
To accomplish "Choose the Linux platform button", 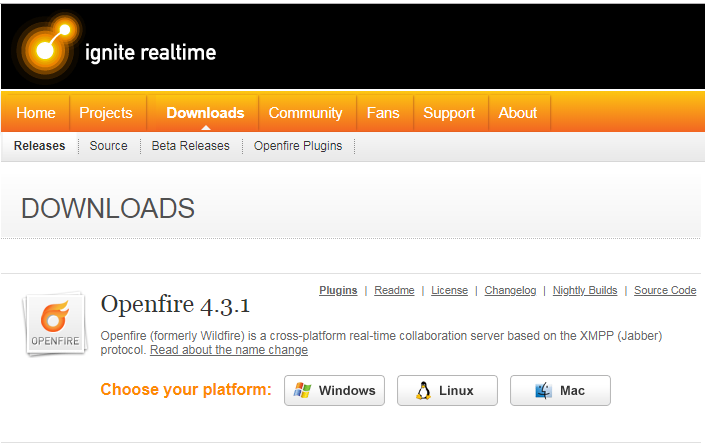I will 447,390.
